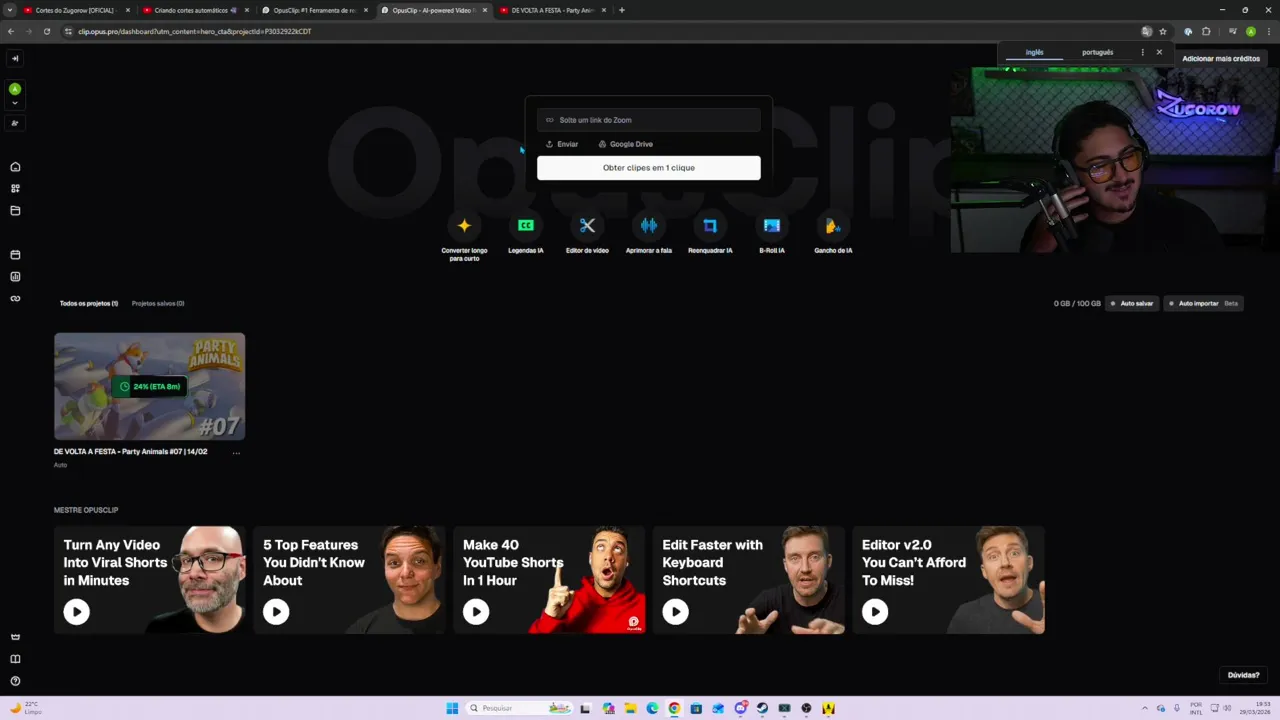Image resolution: width=1280 pixels, height=720 pixels.
Task: Open the Editor de vídeo tool
Action: 587,234
